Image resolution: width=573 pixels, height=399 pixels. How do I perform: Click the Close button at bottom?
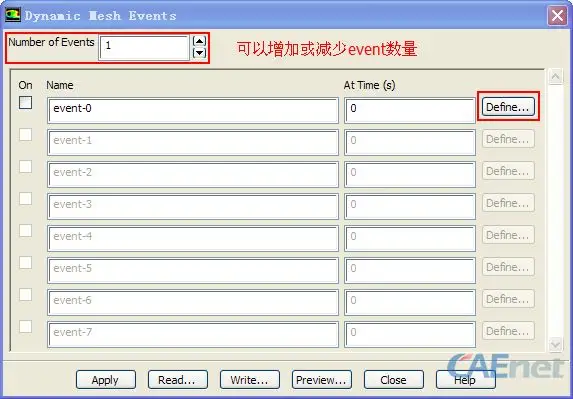point(394,380)
